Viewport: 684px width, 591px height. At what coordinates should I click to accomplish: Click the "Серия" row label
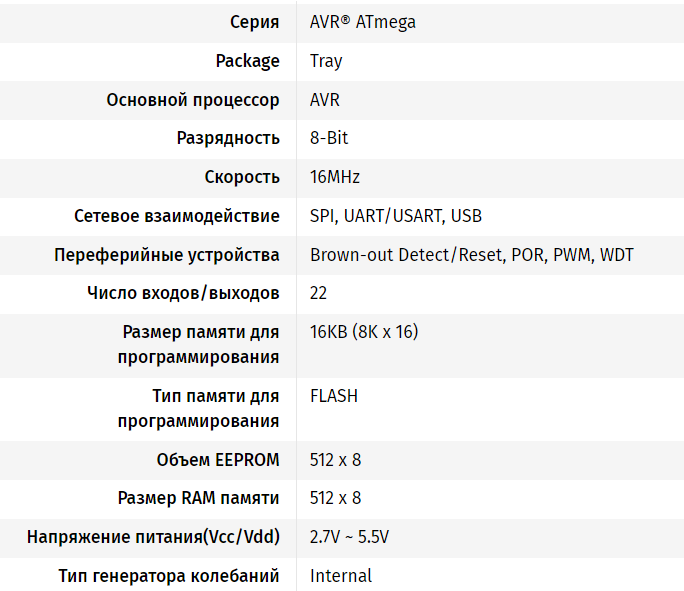[254, 22]
